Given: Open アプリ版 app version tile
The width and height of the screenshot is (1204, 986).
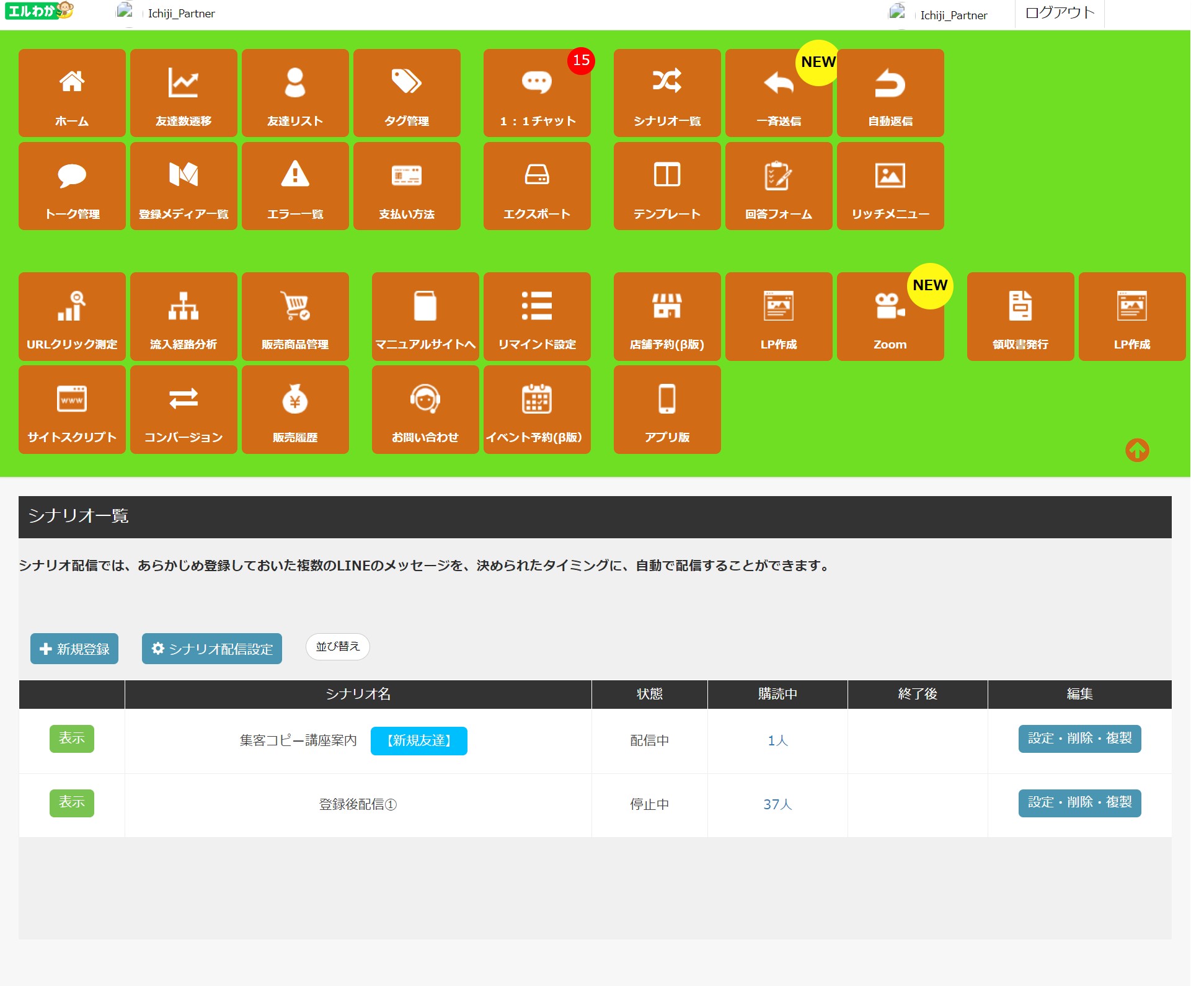Looking at the screenshot, I should point(667,409).
